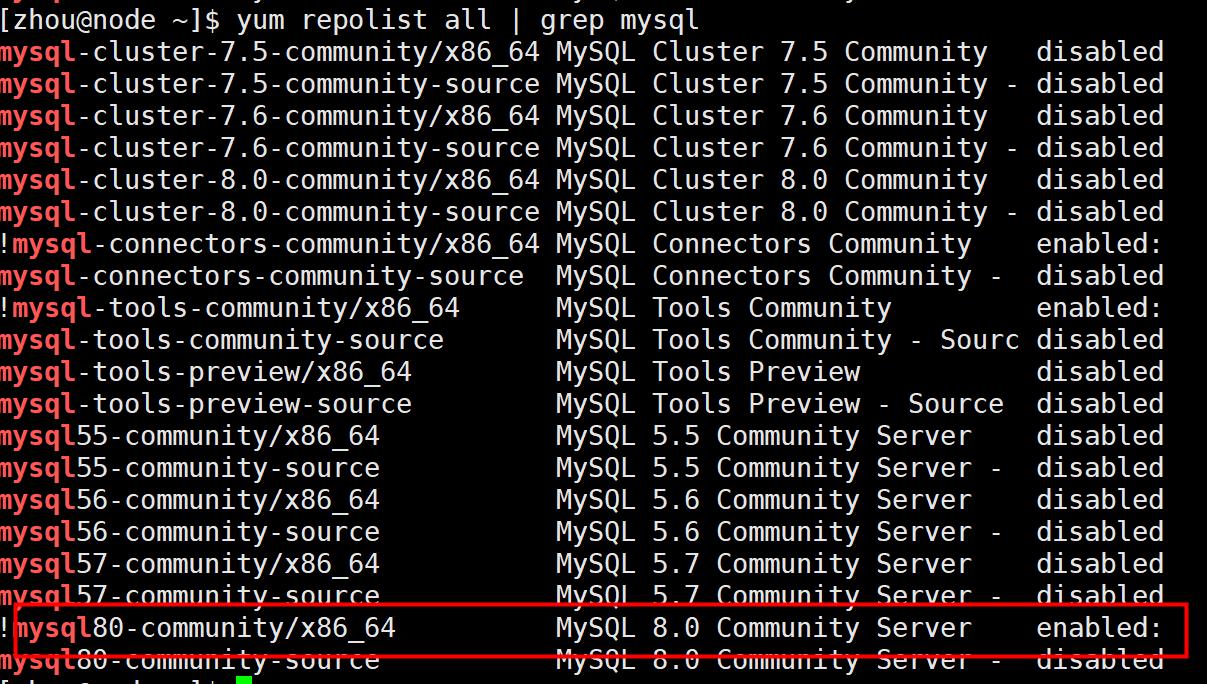The width and height of the screenshot is (1207, 684).
Task: Select repo ID "mysql-tools-community-source"
Action: click(222, 340)
